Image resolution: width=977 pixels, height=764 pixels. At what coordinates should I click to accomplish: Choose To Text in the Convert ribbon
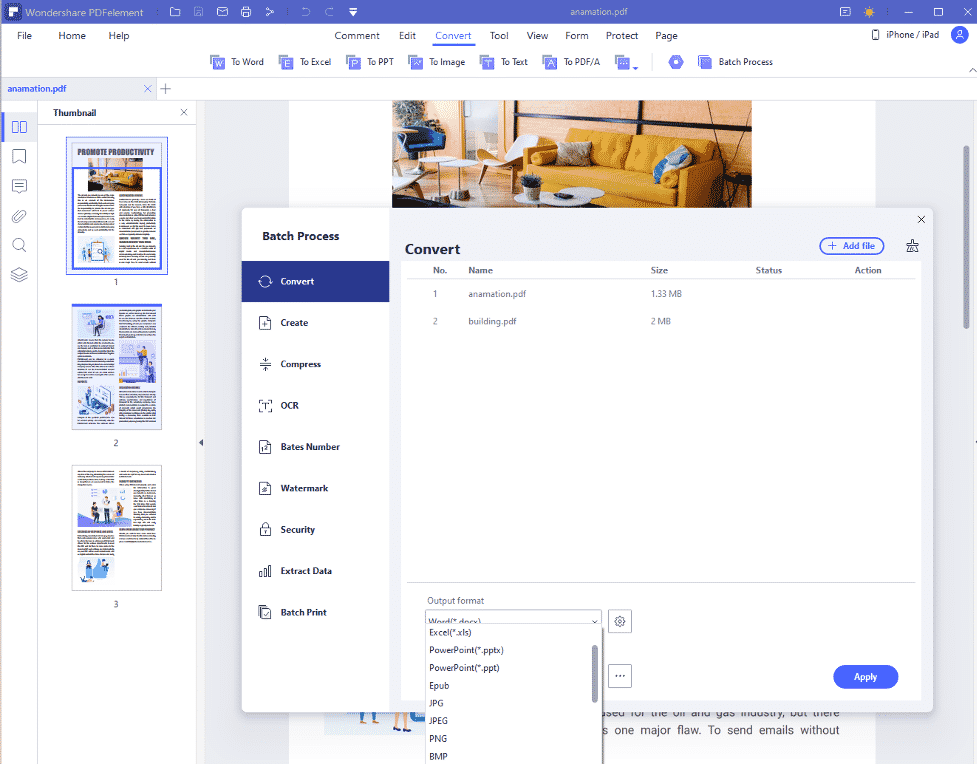503,62
